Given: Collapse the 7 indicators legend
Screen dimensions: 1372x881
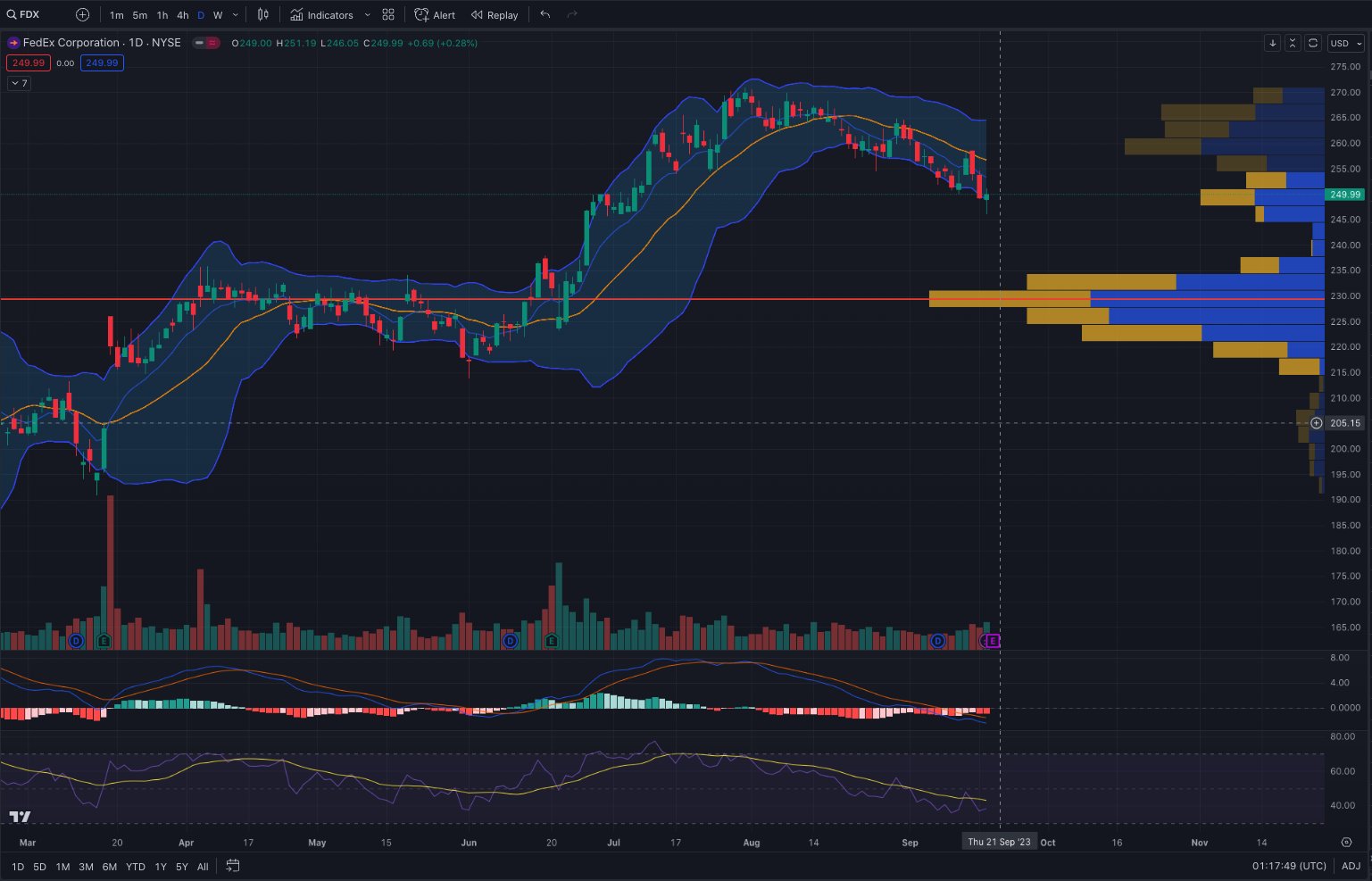Looking at the screenshot, I should pyautogui.click(x=19, y=83).
